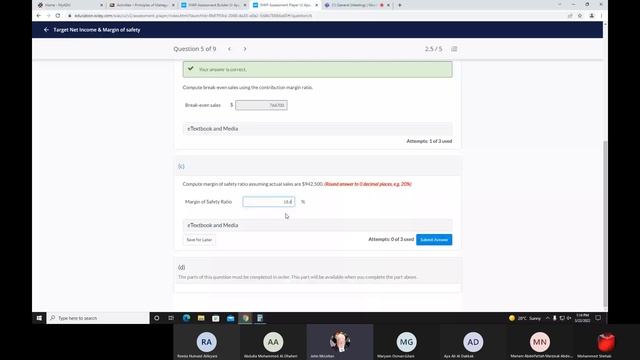Select the AD participant tile
Image resolution: width=640 pixels, height=360 pixels.
pos(473,342)
